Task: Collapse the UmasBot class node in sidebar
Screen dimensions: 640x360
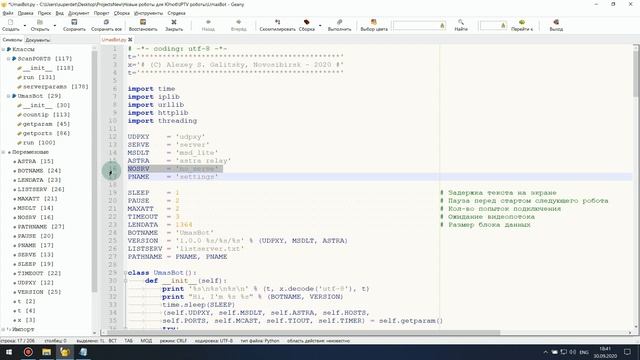Action: pyautogui.click(x=9, y=96)
